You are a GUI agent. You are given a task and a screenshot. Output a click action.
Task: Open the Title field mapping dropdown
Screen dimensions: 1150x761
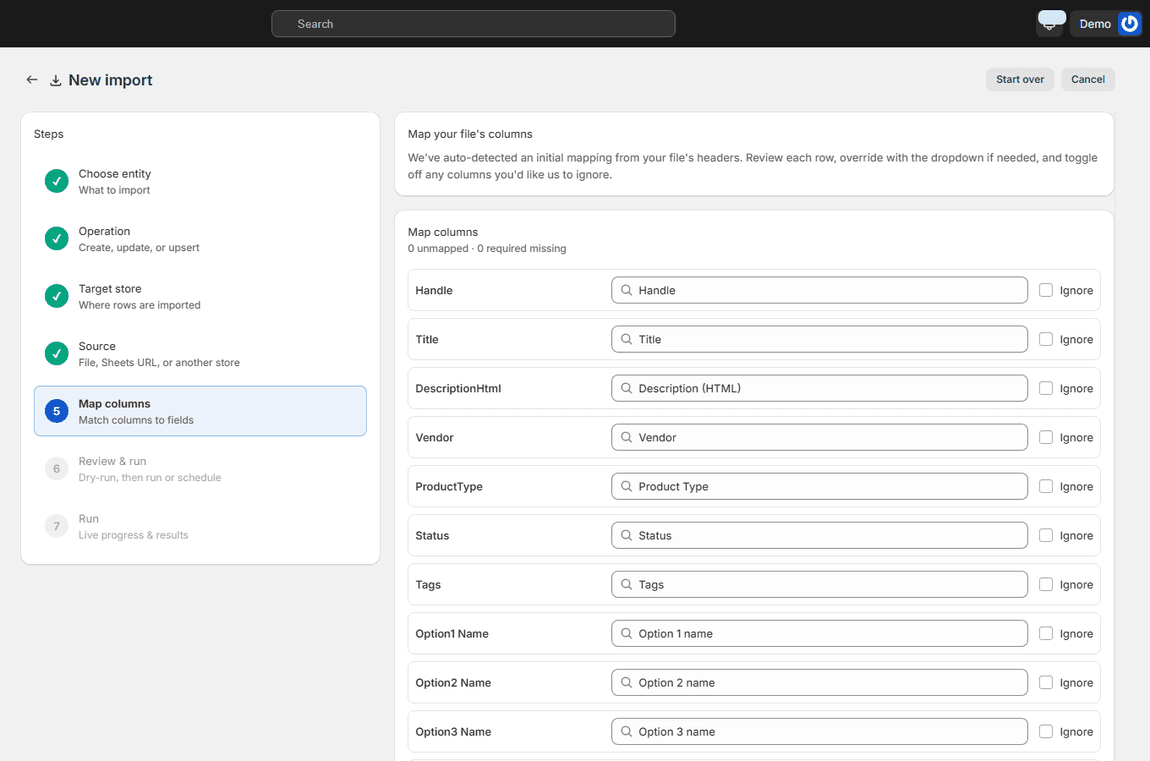click(x=819, y=339)
